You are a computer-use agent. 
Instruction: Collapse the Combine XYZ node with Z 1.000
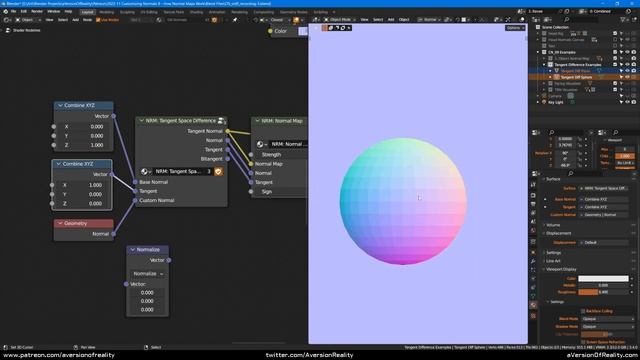[60, 105]
